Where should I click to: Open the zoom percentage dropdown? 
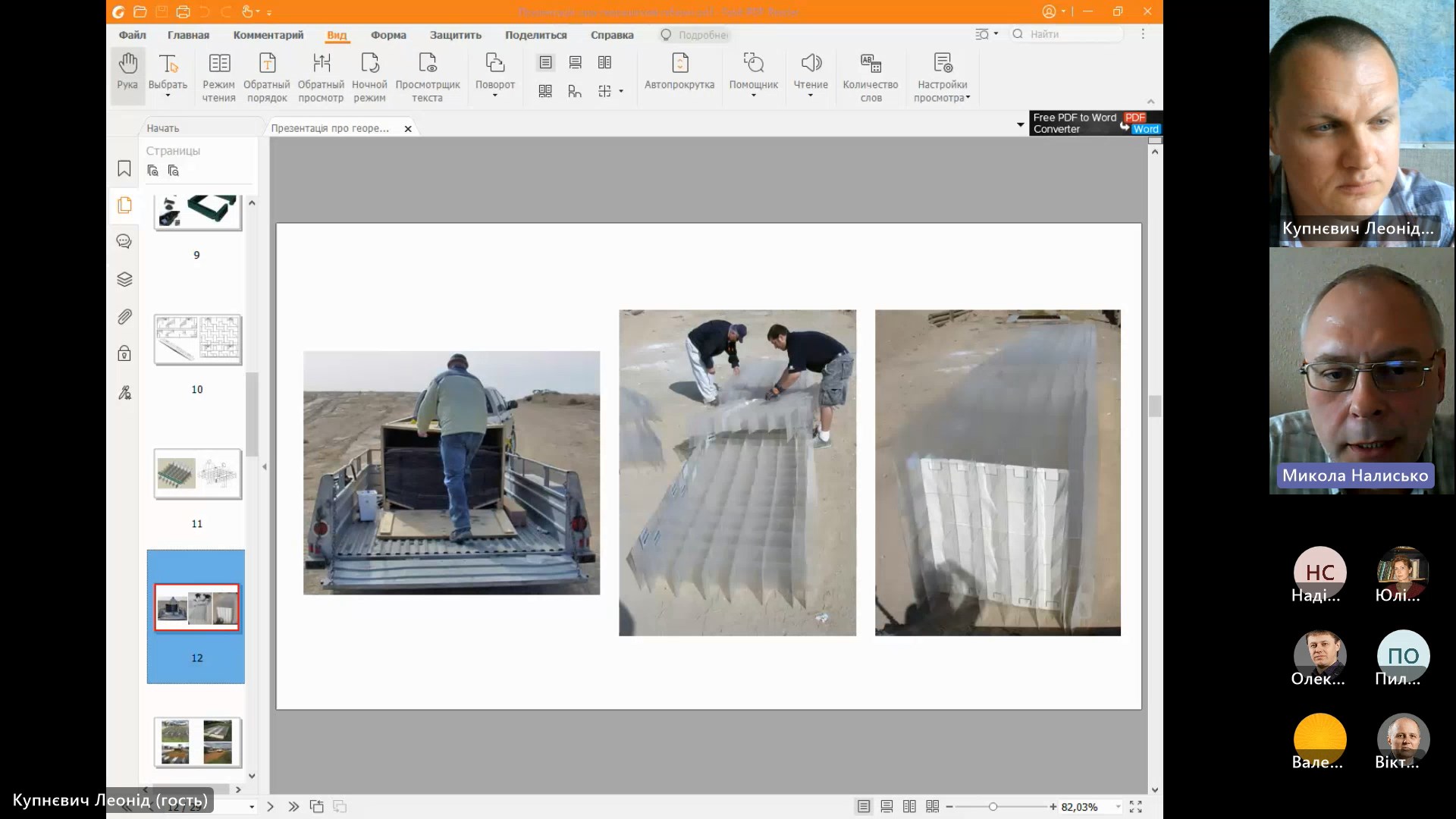pyautogui.click(x=1118, y=807)
